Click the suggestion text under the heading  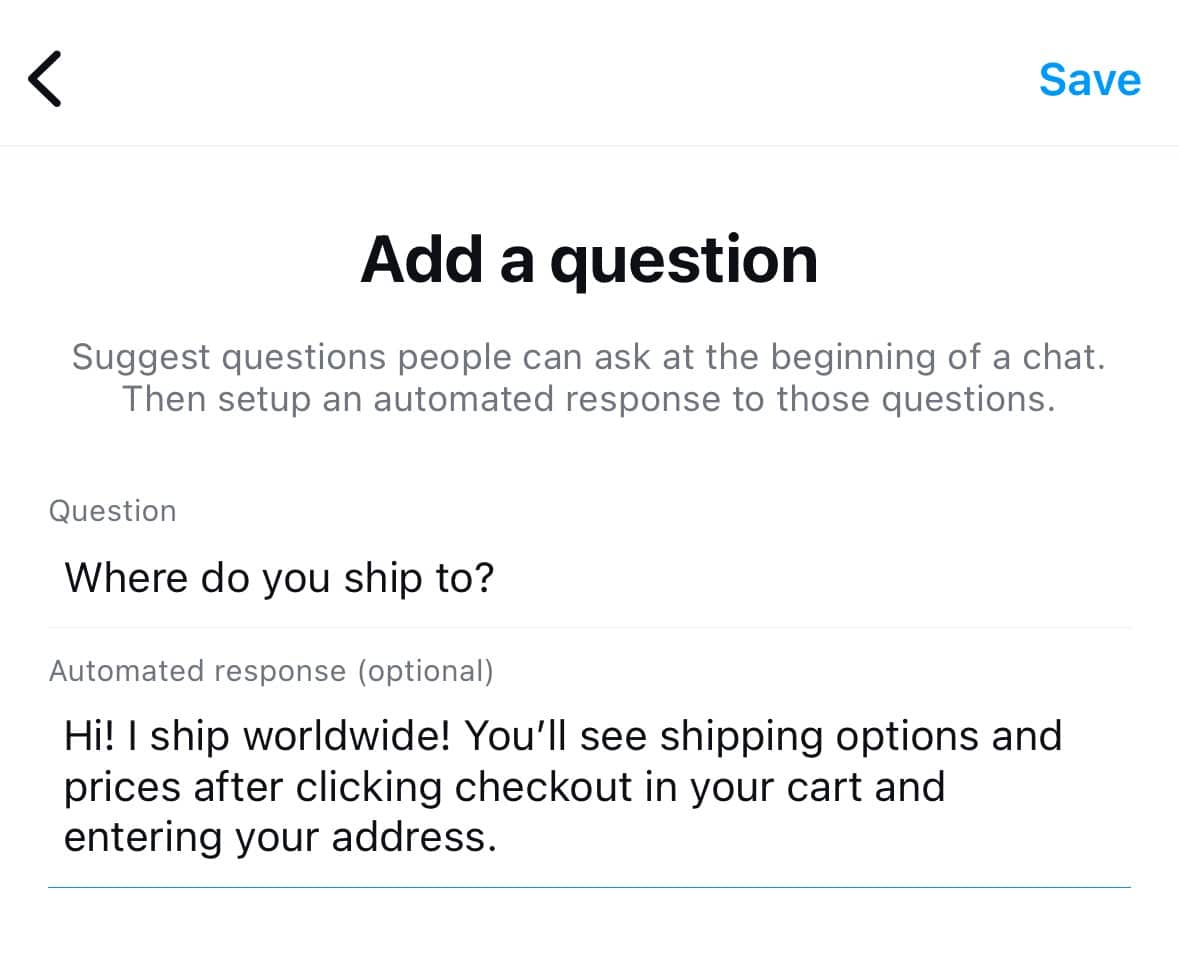589,377
